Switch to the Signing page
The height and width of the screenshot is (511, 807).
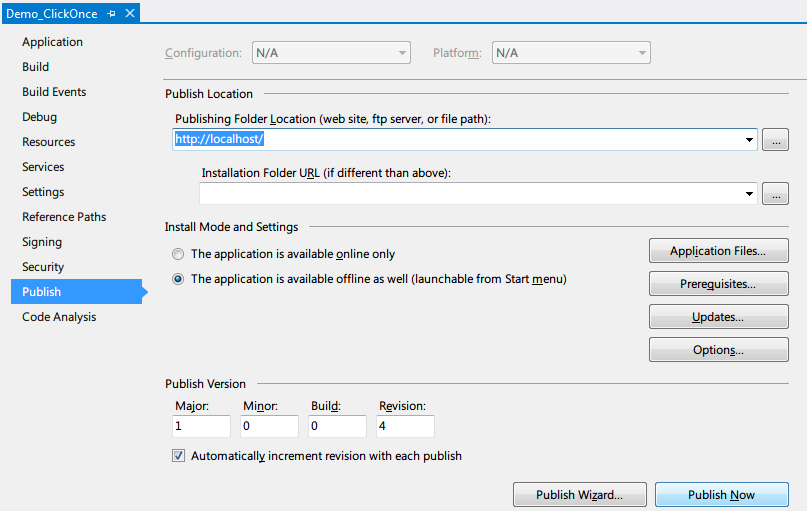point(42,242)
